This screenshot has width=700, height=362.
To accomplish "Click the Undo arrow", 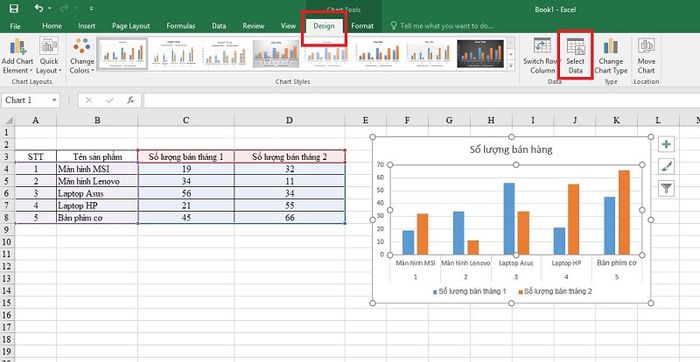I will tap(39, 8).
